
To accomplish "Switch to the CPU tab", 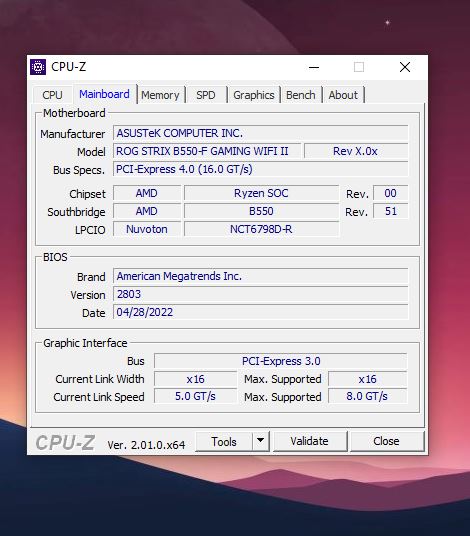I will 53,95.
